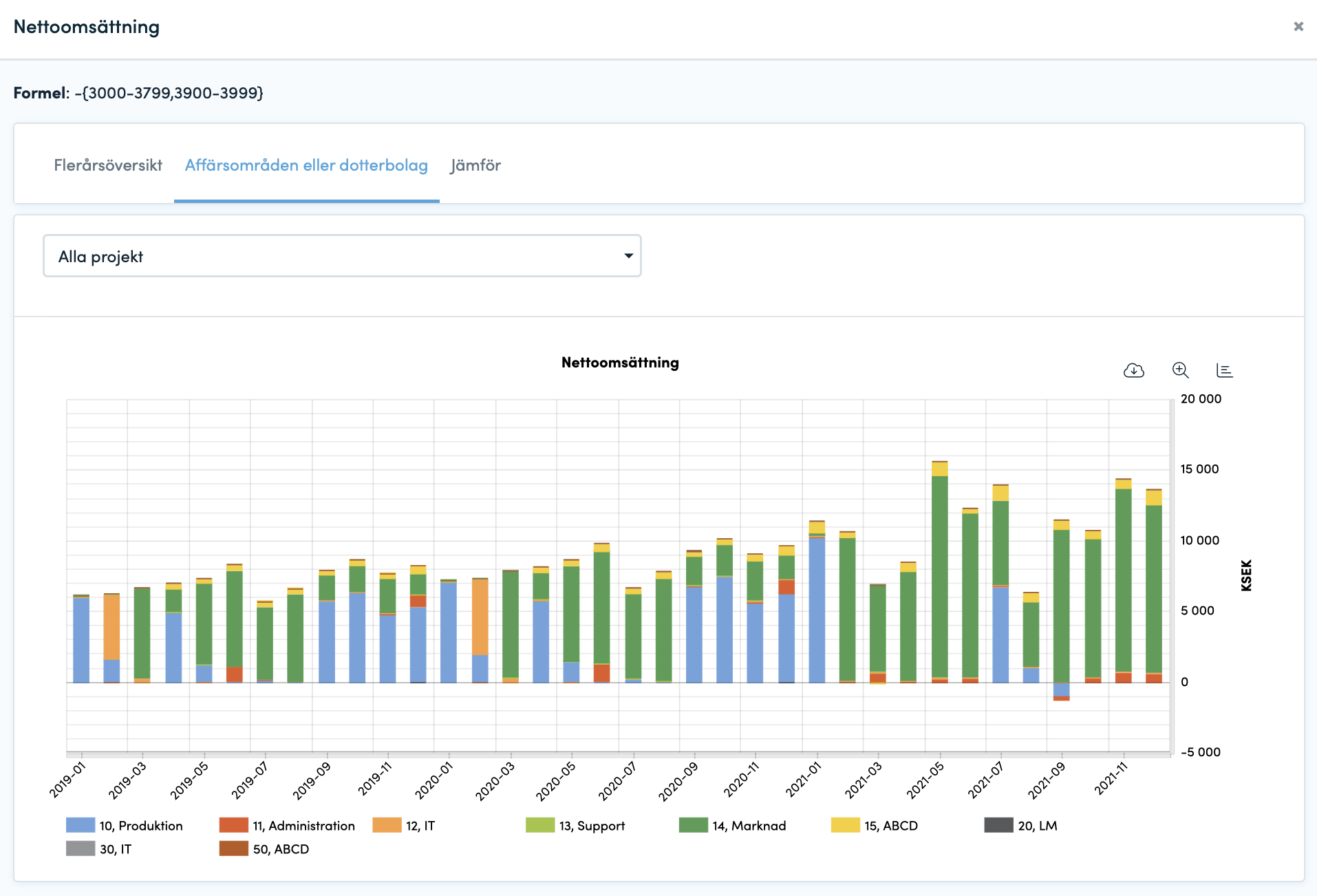
Task: Click the 2019-01 x-axis label
Action: coord(67,780)
